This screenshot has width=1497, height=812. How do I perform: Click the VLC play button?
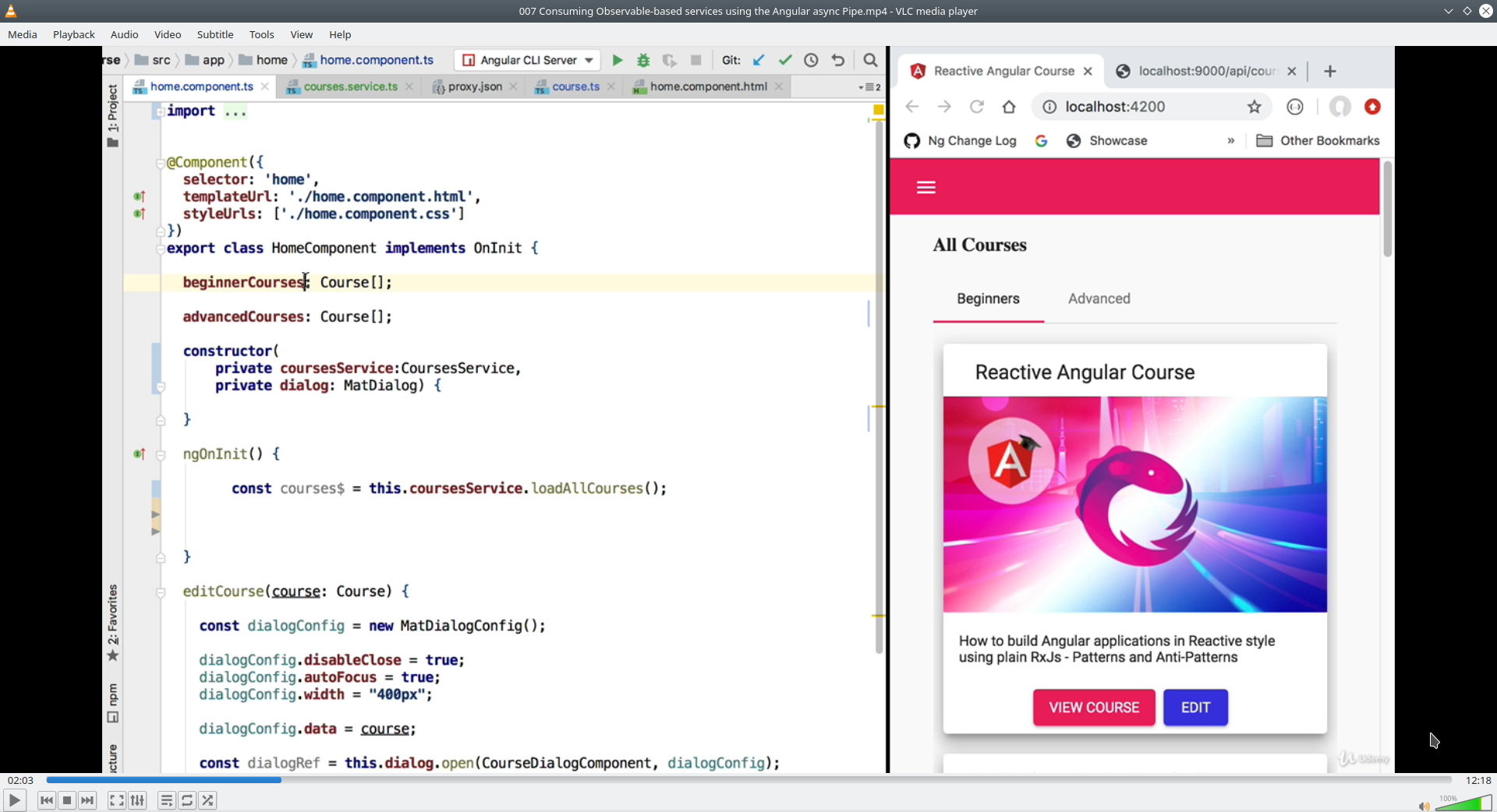[14, 800]
